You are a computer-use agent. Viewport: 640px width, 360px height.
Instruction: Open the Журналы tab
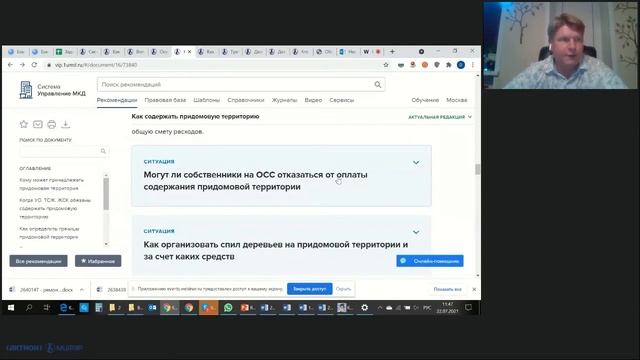point(284,100)
